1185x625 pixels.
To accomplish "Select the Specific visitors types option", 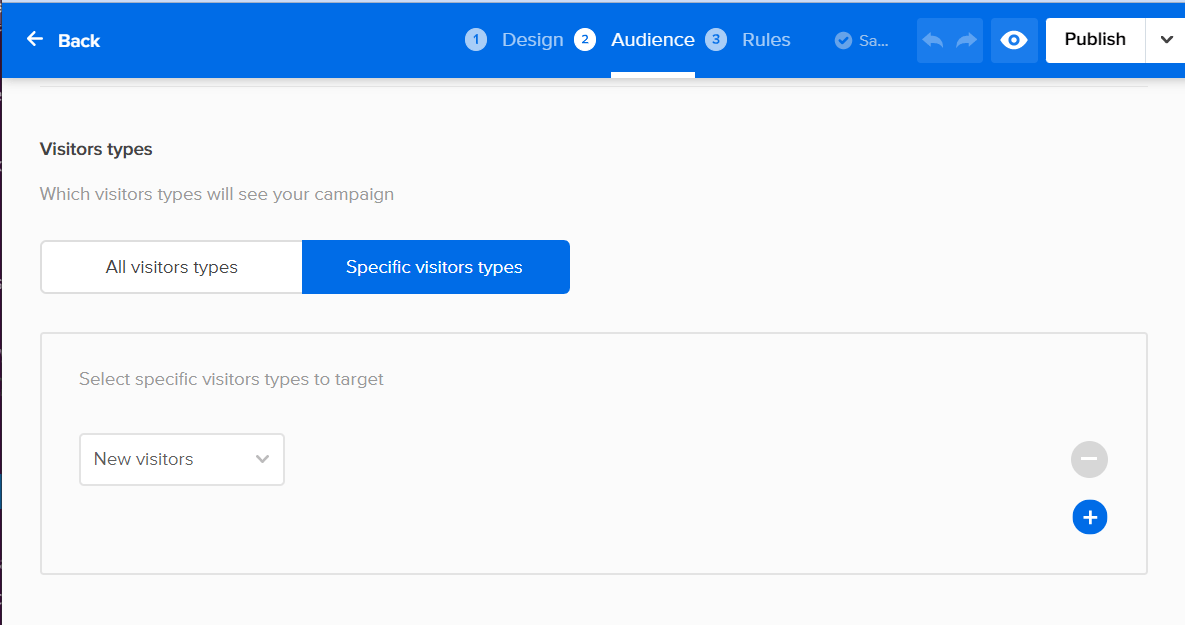I will coord(435,267).
